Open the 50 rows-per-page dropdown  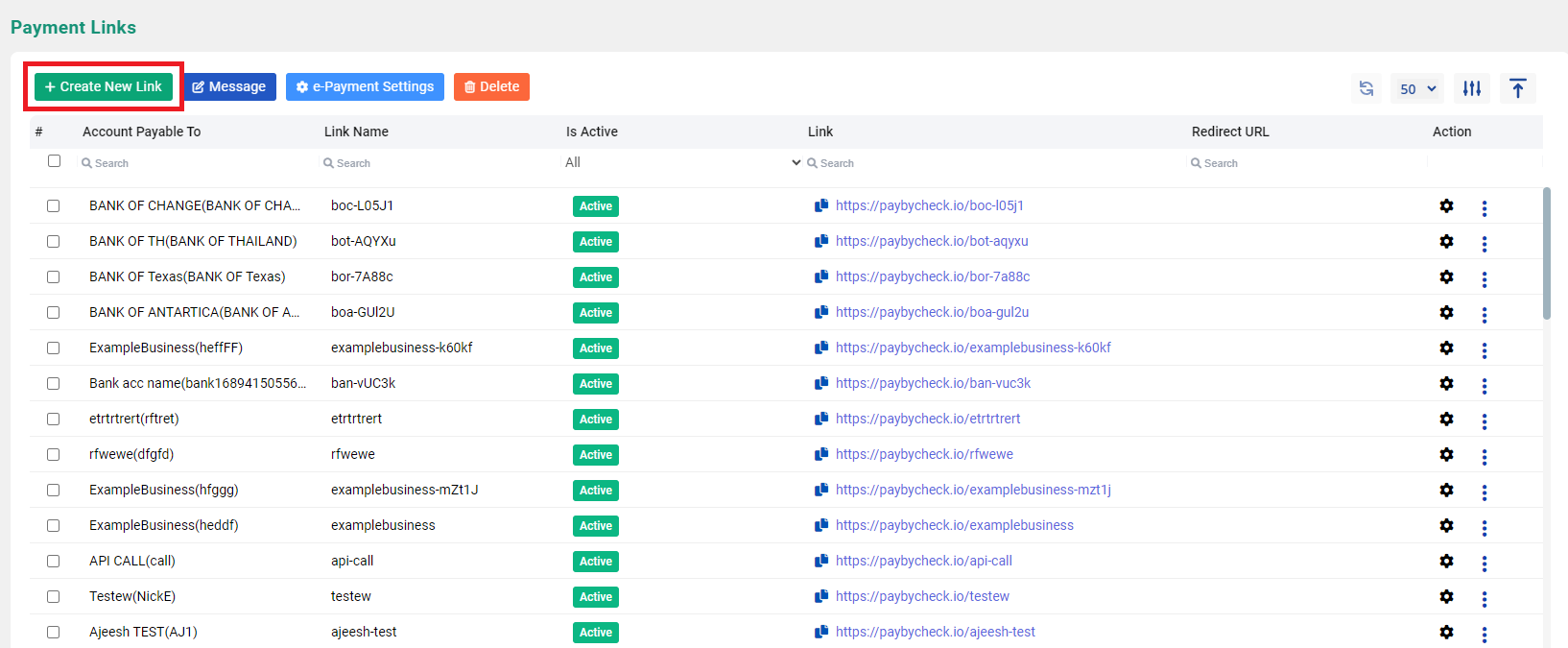[x=1417, y=88]
